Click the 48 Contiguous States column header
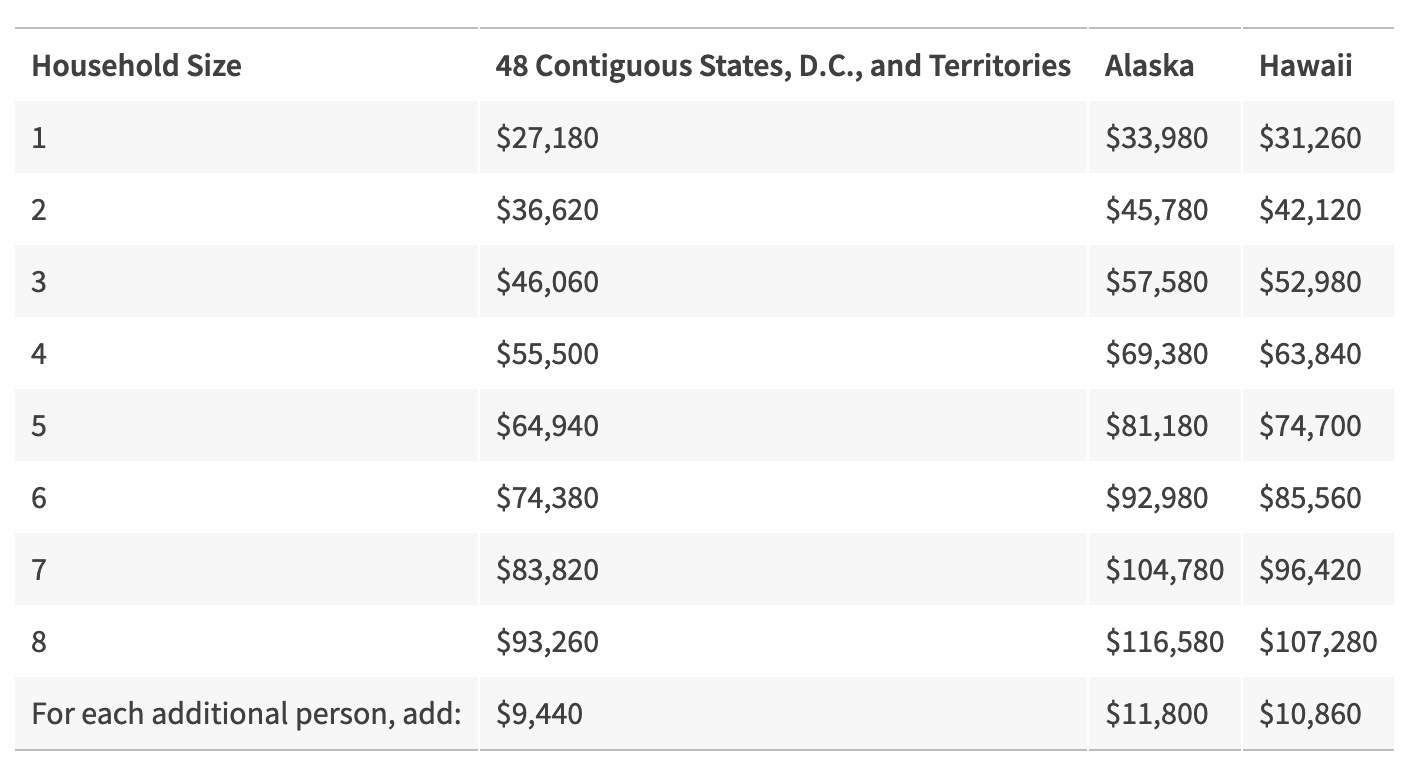 (782, 66)
